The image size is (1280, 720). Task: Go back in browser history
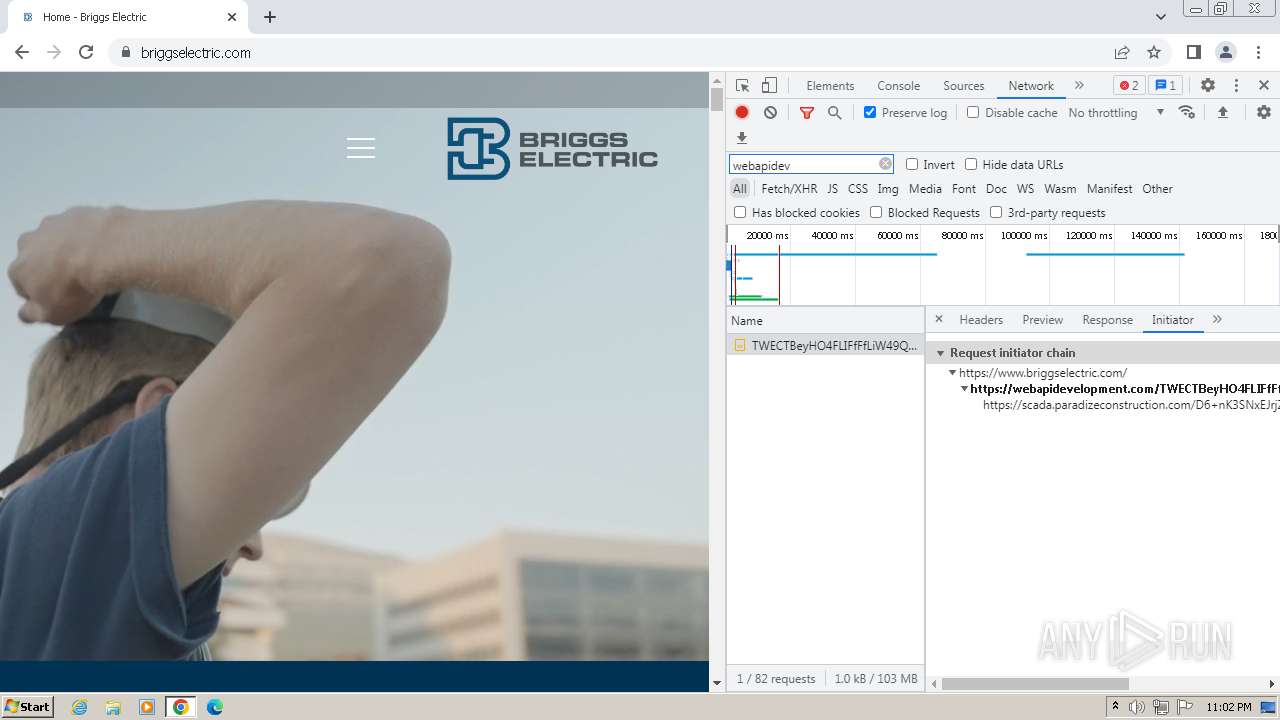point(22,52)
